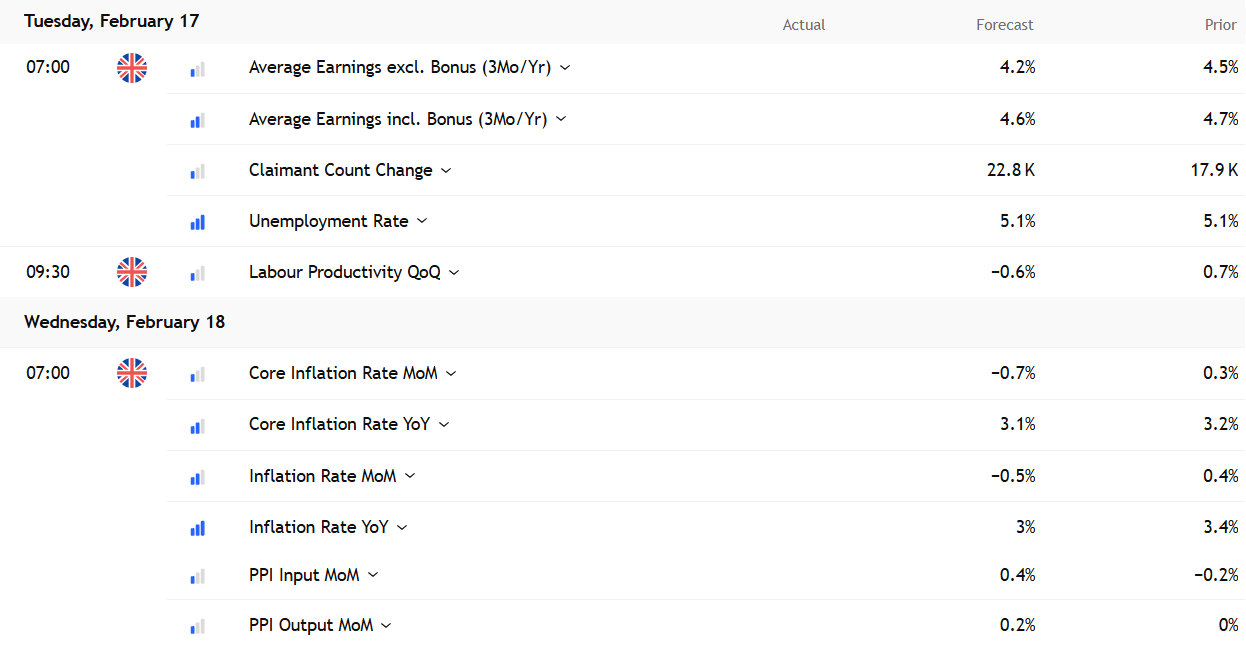Click the importance bars icon for Unemployment Rate
This screenshot has height=650, width=1246.
coord(198,222)
